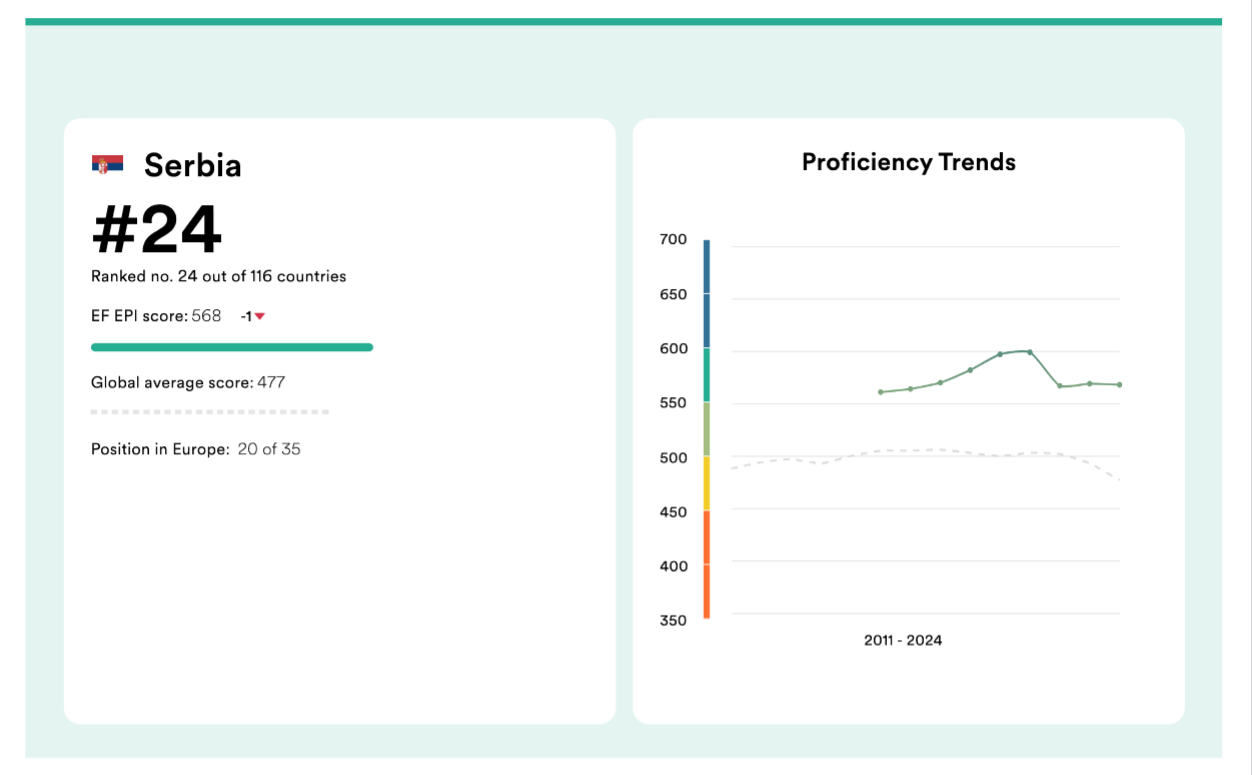Click the red downward triangle score change indicator
Viewport: 1252px width, 775px height.
(259, 317)
